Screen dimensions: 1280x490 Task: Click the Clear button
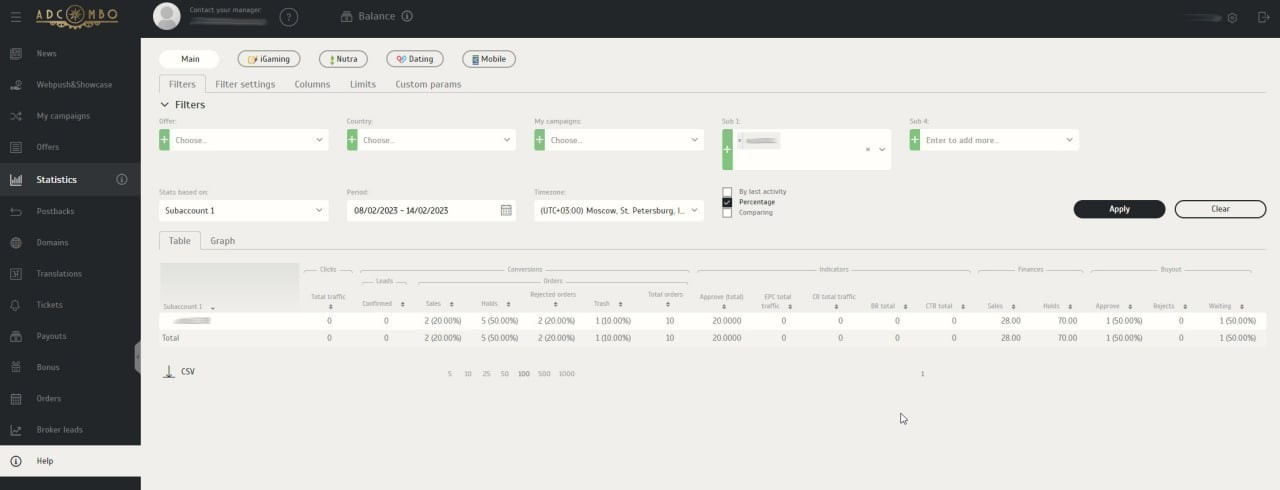[x=1220, y=209]
